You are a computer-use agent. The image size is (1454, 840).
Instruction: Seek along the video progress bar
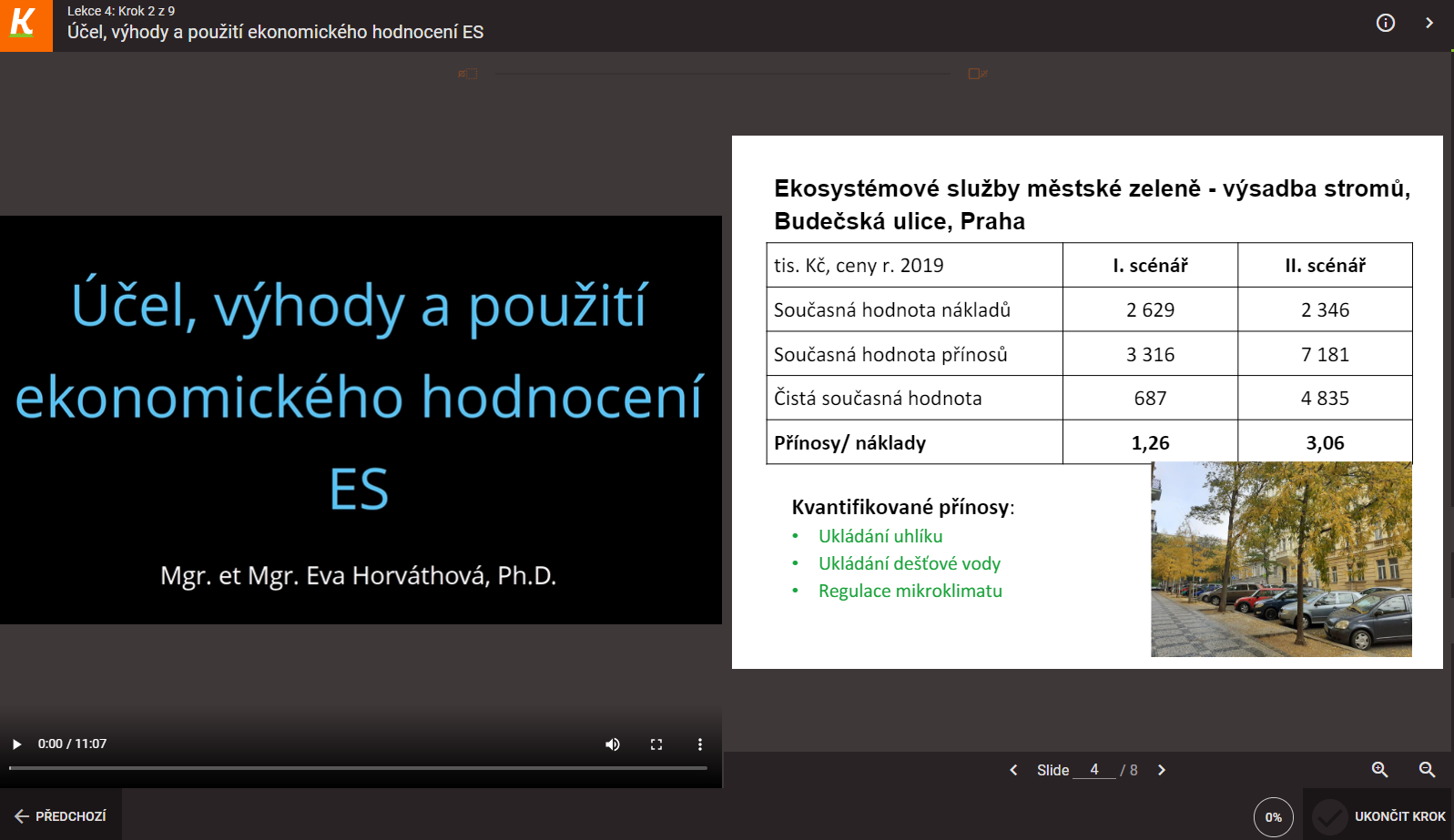pos(358,768)
